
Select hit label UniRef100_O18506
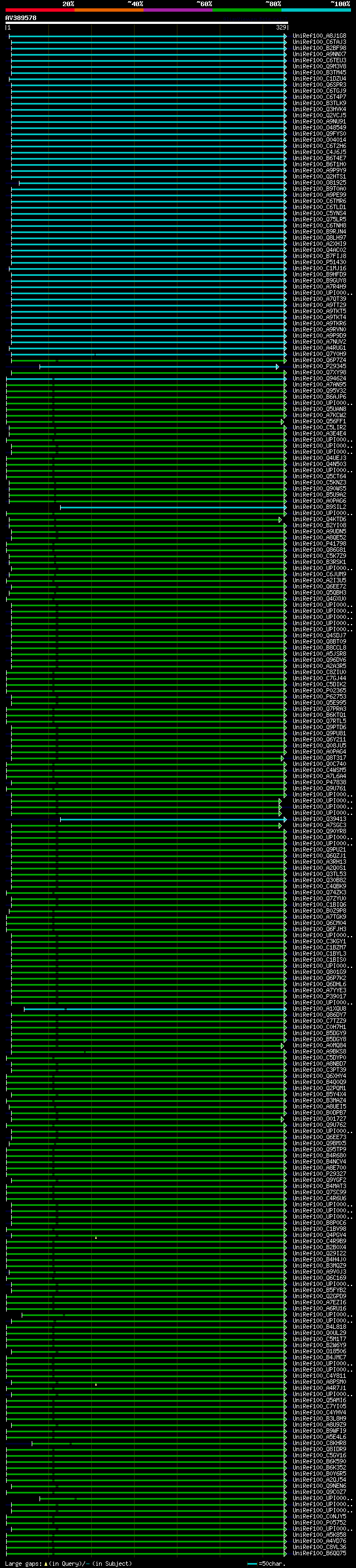coord(319,1352)
